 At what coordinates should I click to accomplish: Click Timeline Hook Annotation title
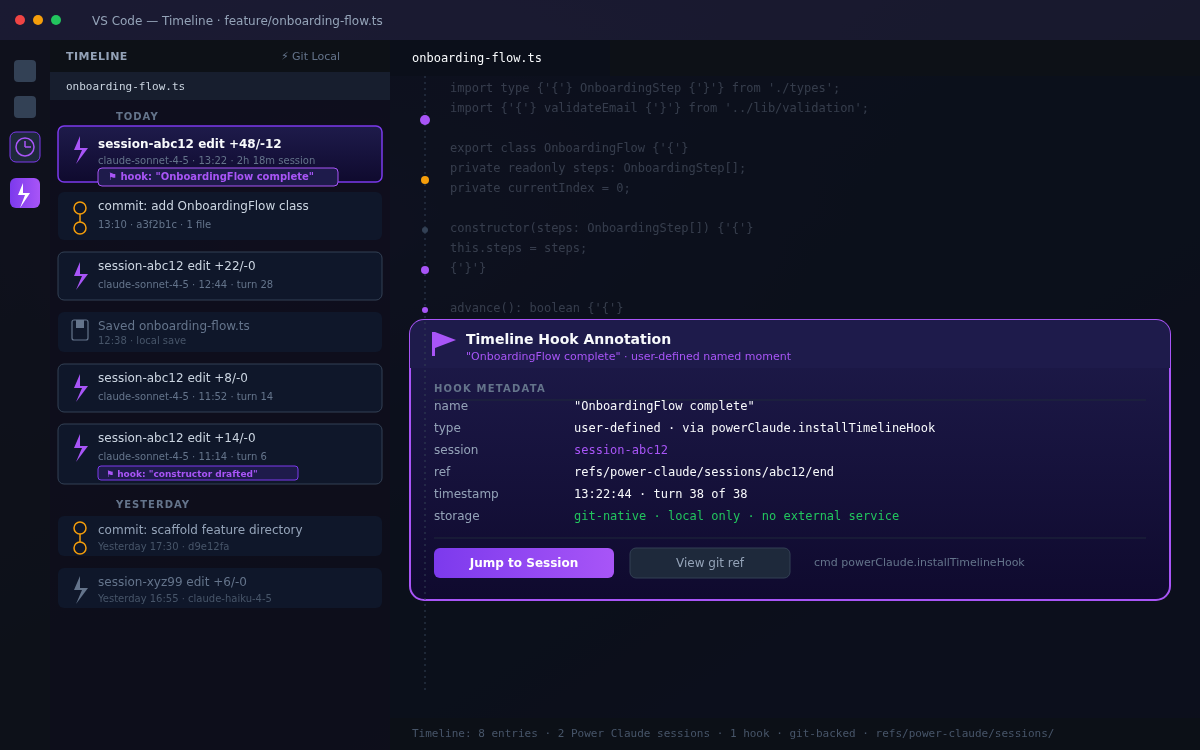click(568, 339)
